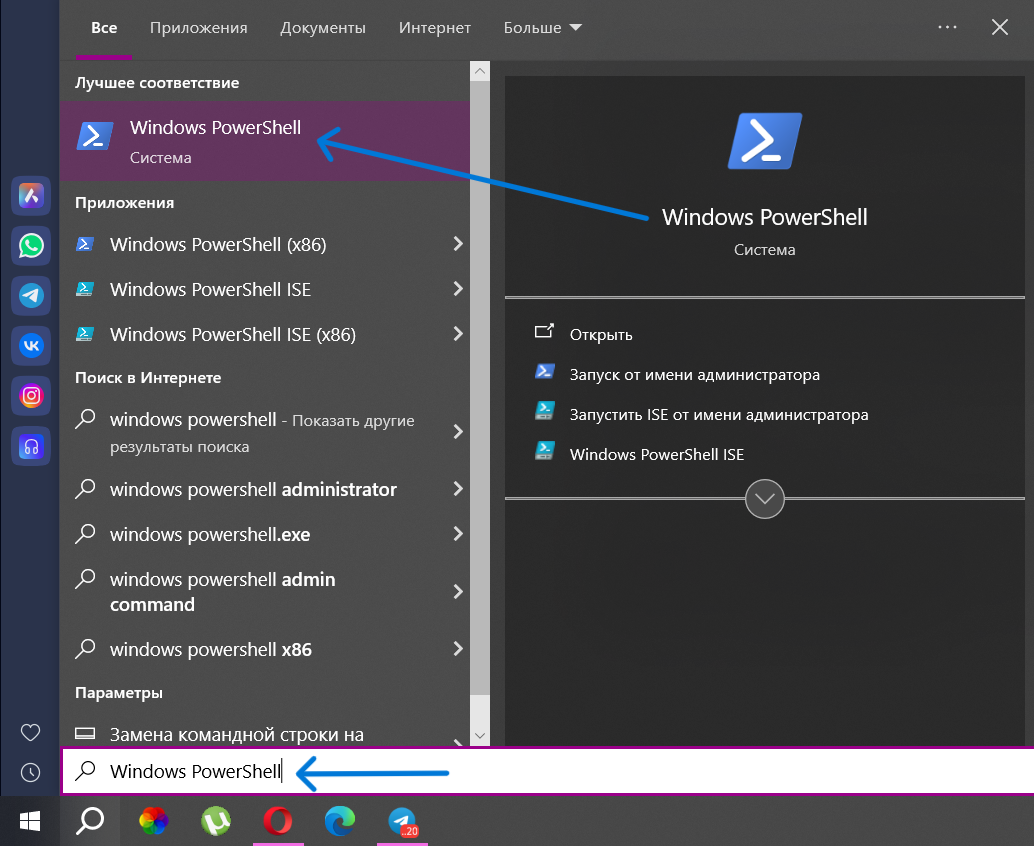The width and height of the screenshot is (1034, 846).
Task: Click the Windows Start button
Action: [x=30, y=821]
